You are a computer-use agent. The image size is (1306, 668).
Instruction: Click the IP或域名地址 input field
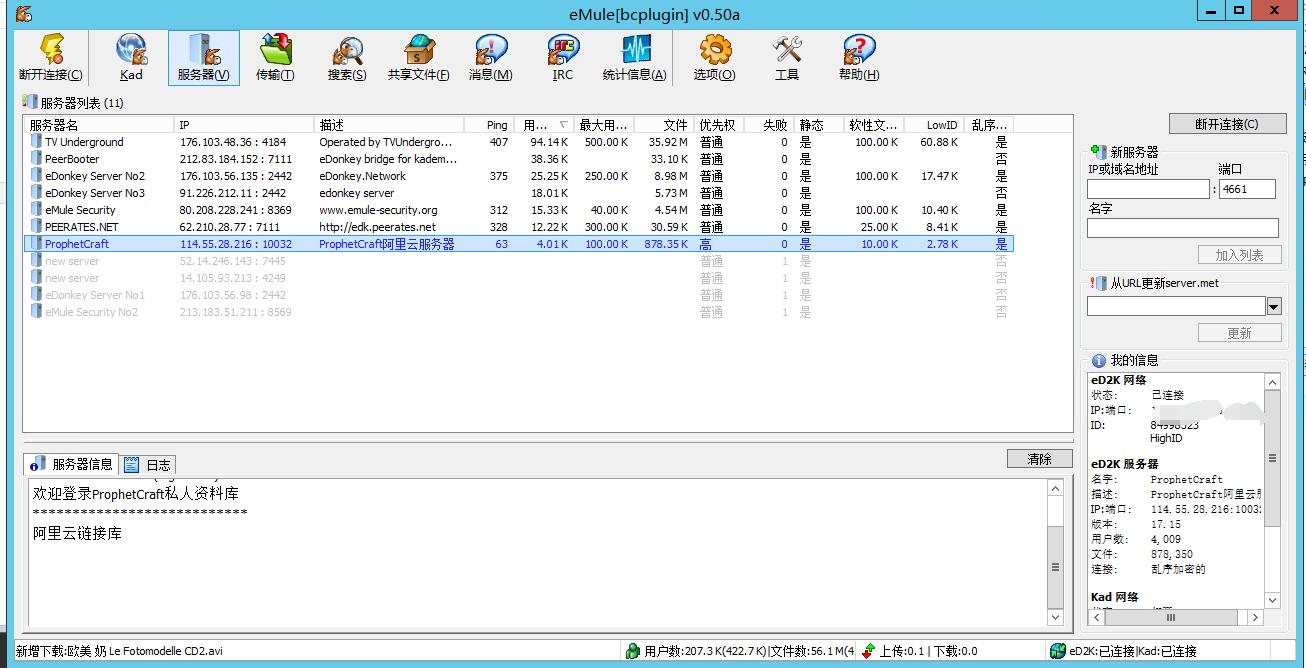(1148, 188)
